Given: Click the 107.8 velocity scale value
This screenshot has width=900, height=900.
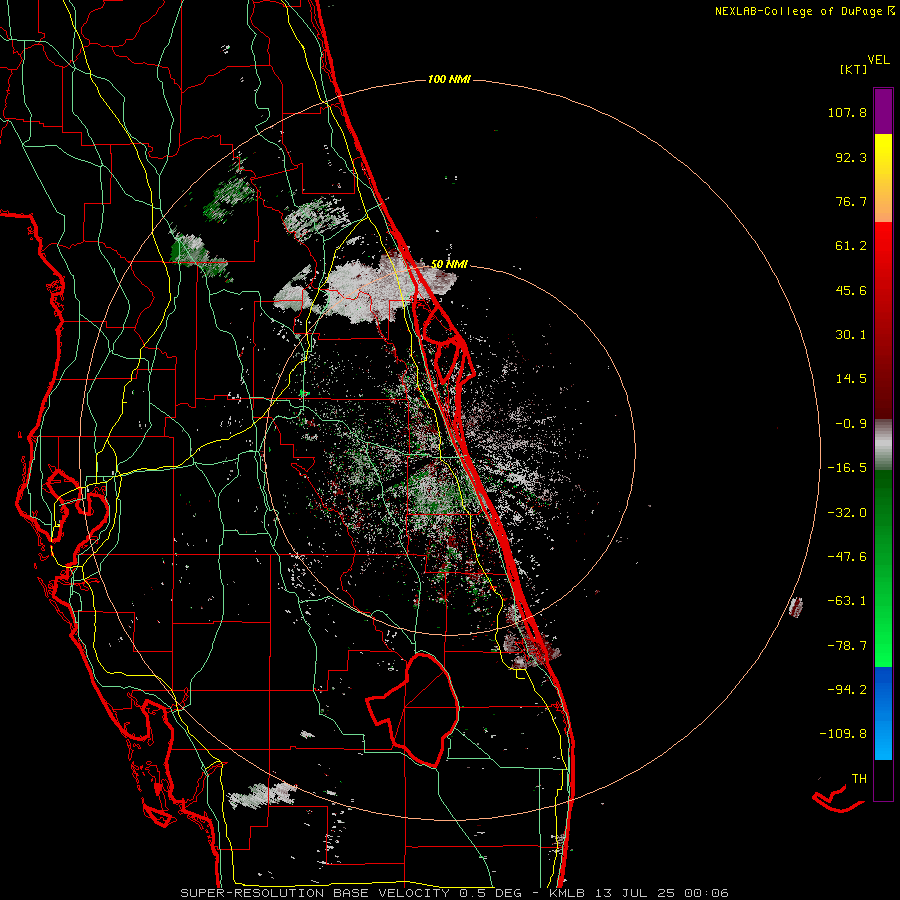Looking at the screenshot, I should [x=847, y=112].
